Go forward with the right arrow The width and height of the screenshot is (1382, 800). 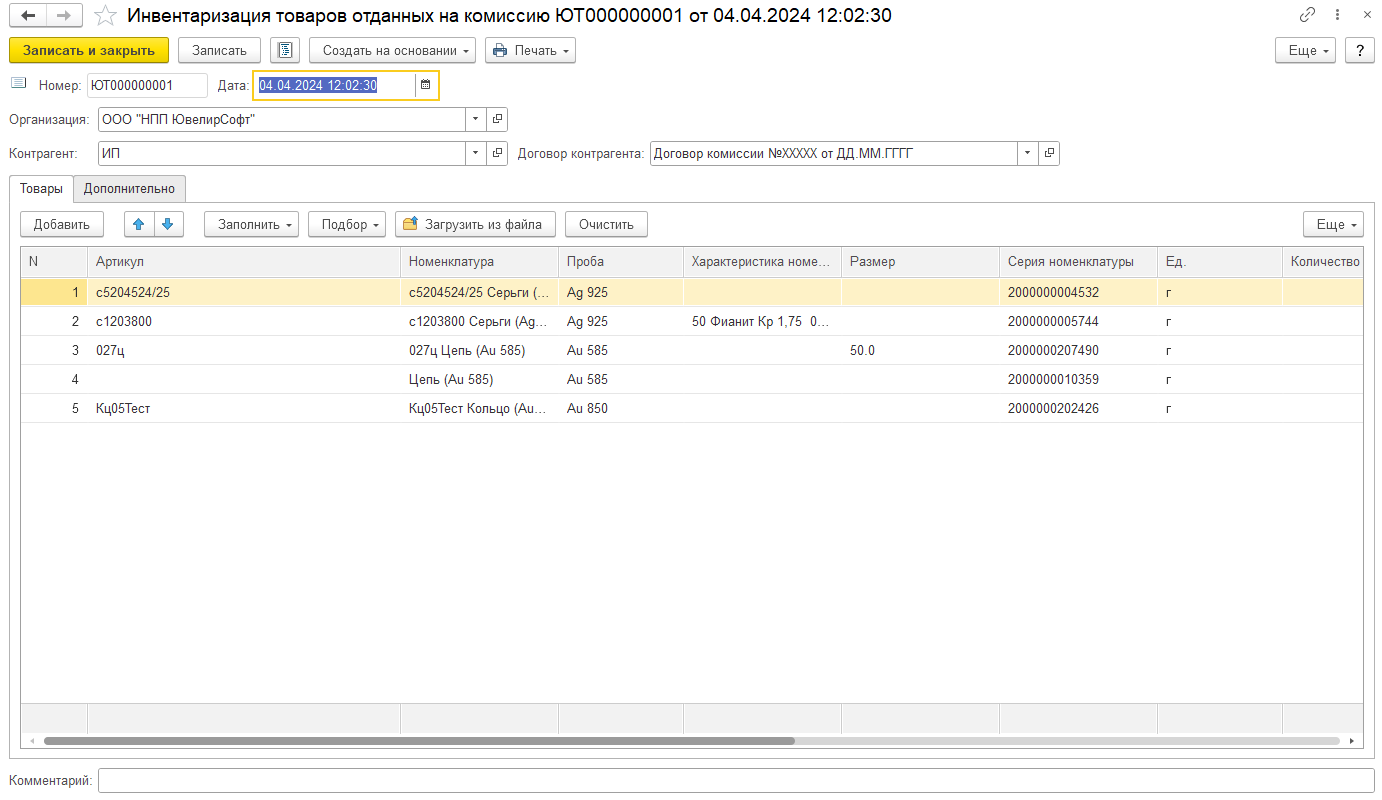coord(64,15)
